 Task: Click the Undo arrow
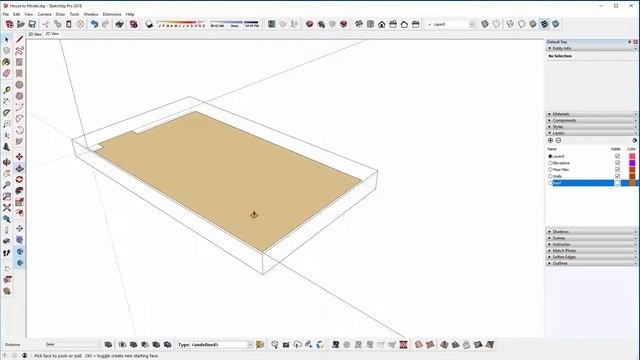pyautogui.click(x=94, y=24)
